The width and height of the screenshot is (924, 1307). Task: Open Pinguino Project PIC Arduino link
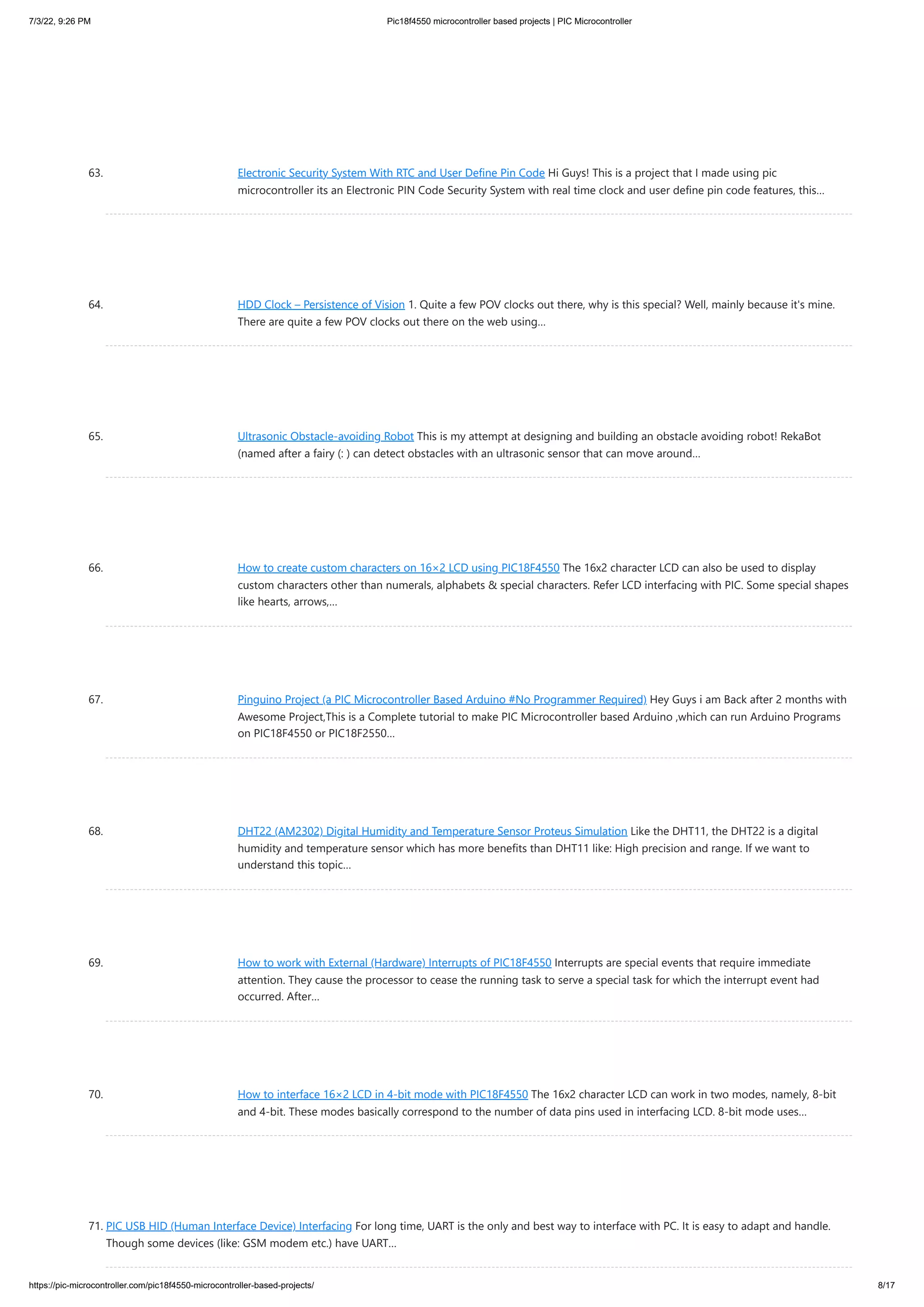click(x=442, y=699)
